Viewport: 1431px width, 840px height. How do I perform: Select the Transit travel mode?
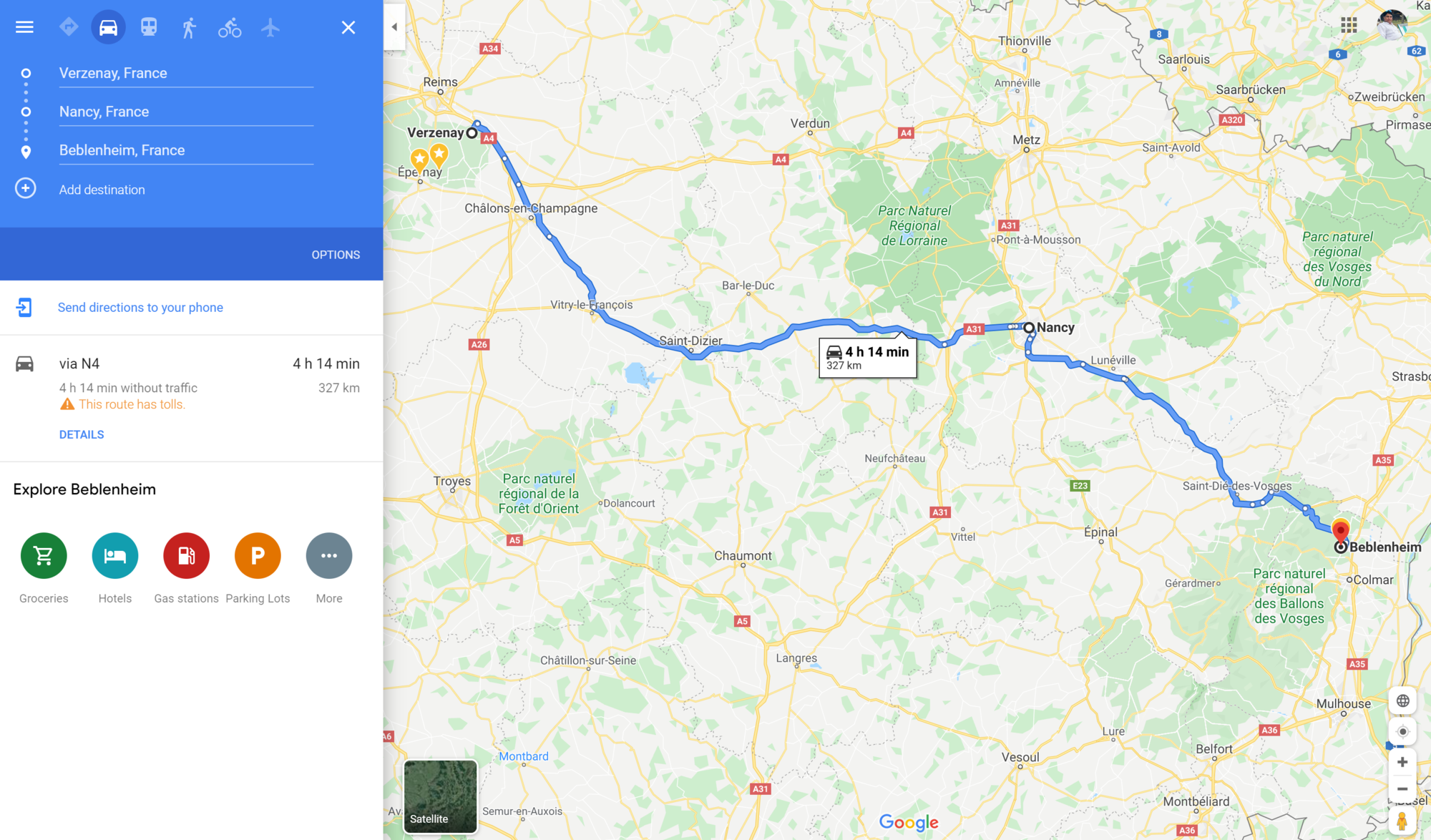pyautogui.click(x=149, y=27)
